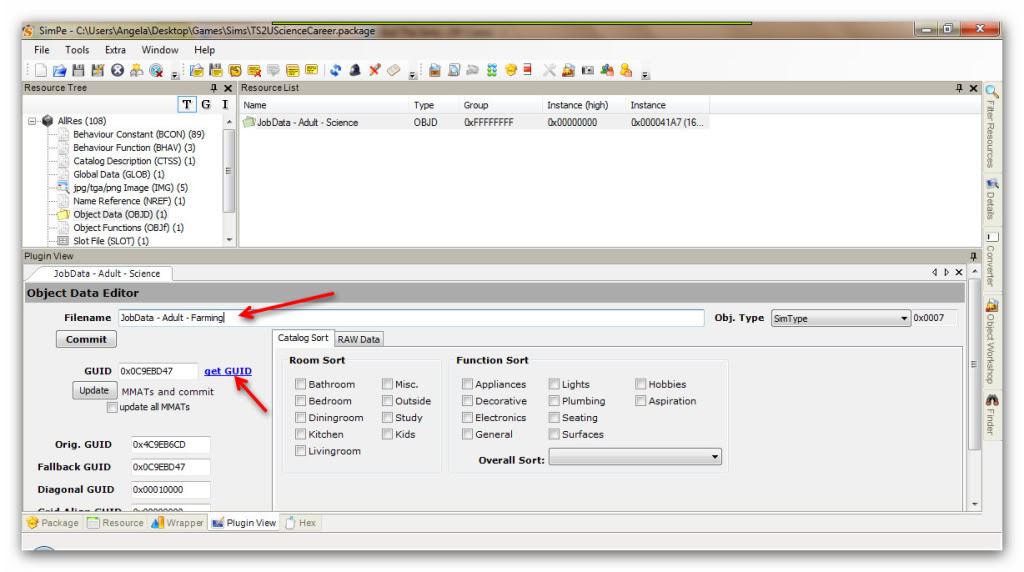1024x572 pixels.
Task: Switch Resource Tree to G view
Action: pos(206,104)
